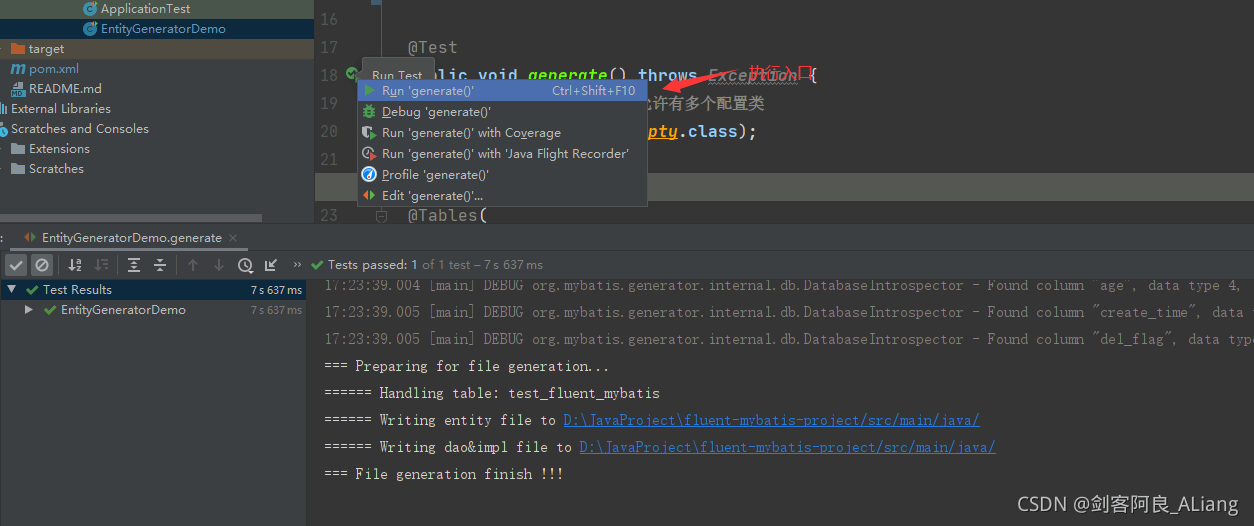Run 'generate()' from the context menu
The height and width of the screenshot is (526, 1254).
502,91
